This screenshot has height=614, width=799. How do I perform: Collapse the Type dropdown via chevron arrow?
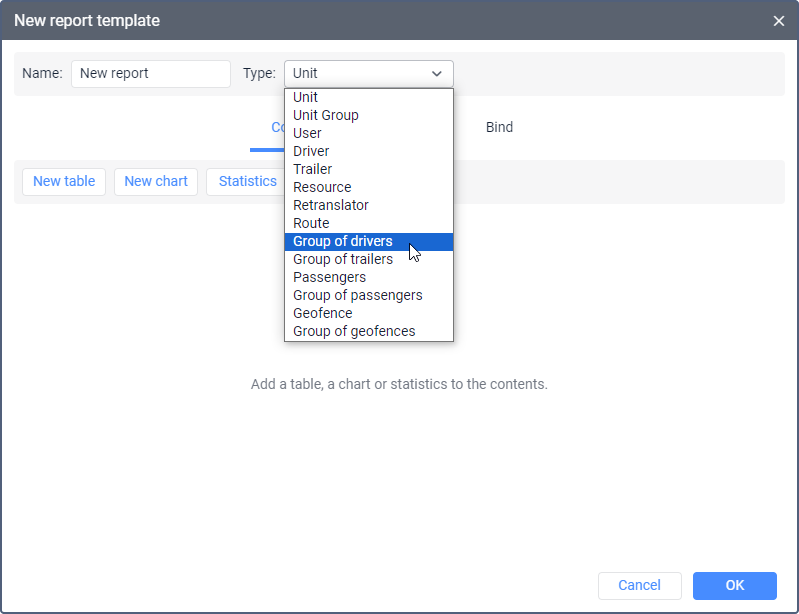[437, 74]
